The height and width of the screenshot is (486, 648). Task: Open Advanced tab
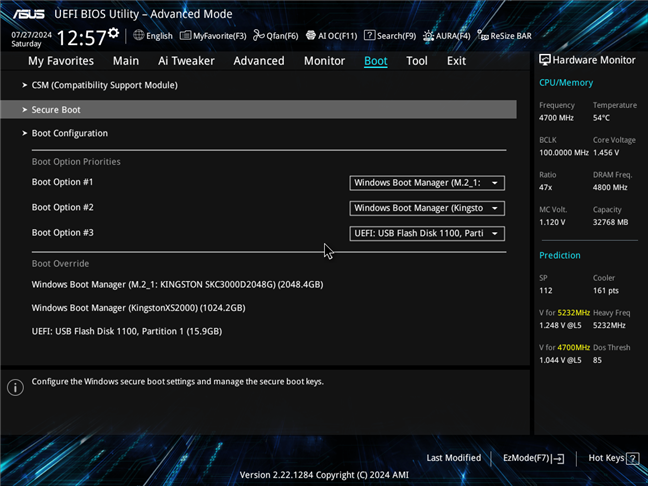(259, 61)
